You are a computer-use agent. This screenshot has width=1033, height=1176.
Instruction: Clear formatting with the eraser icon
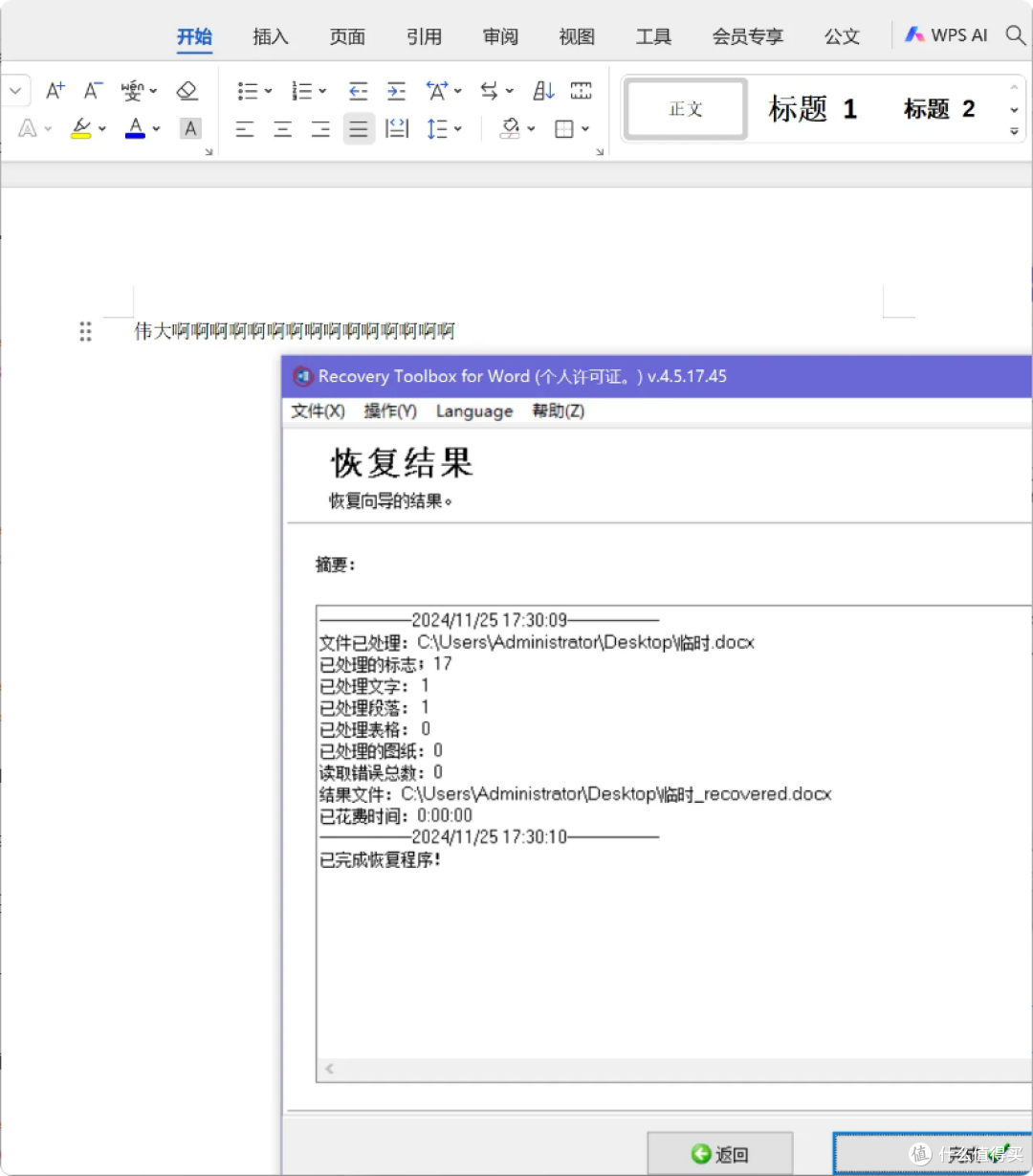click(x=187, y=91)
